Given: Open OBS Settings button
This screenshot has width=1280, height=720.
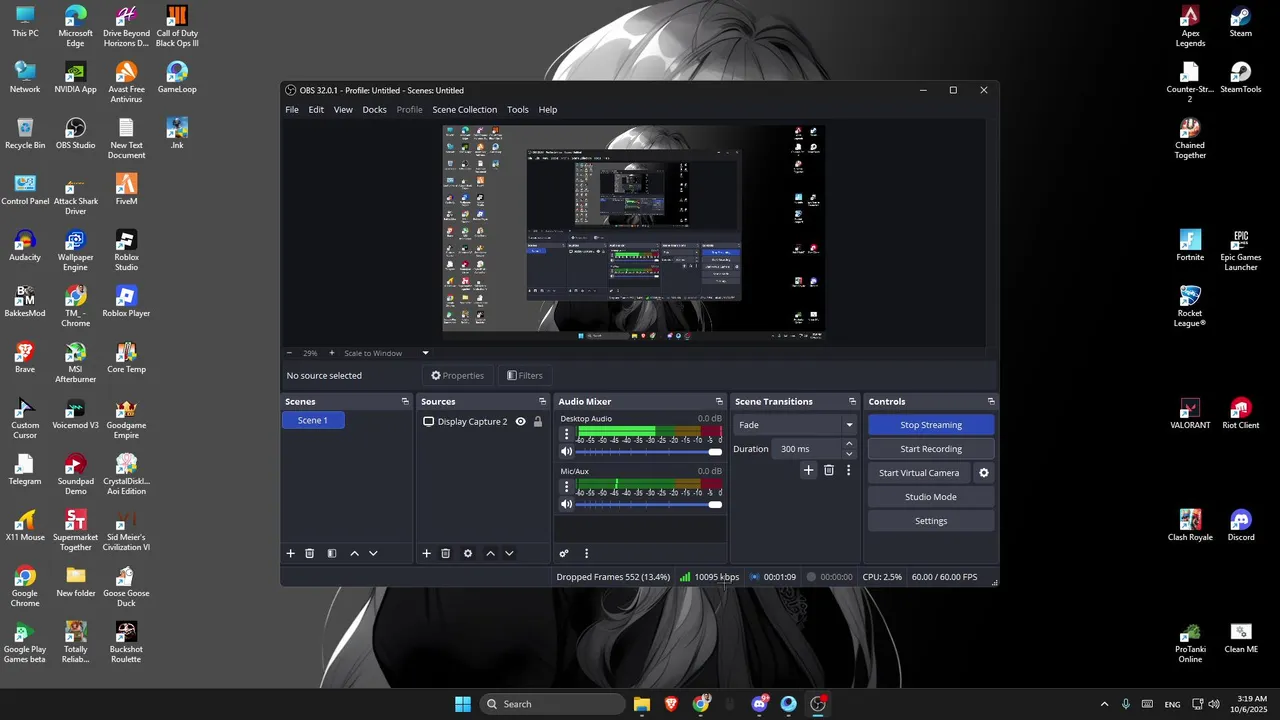Looking at the screenshot, I should pos(931,521).
